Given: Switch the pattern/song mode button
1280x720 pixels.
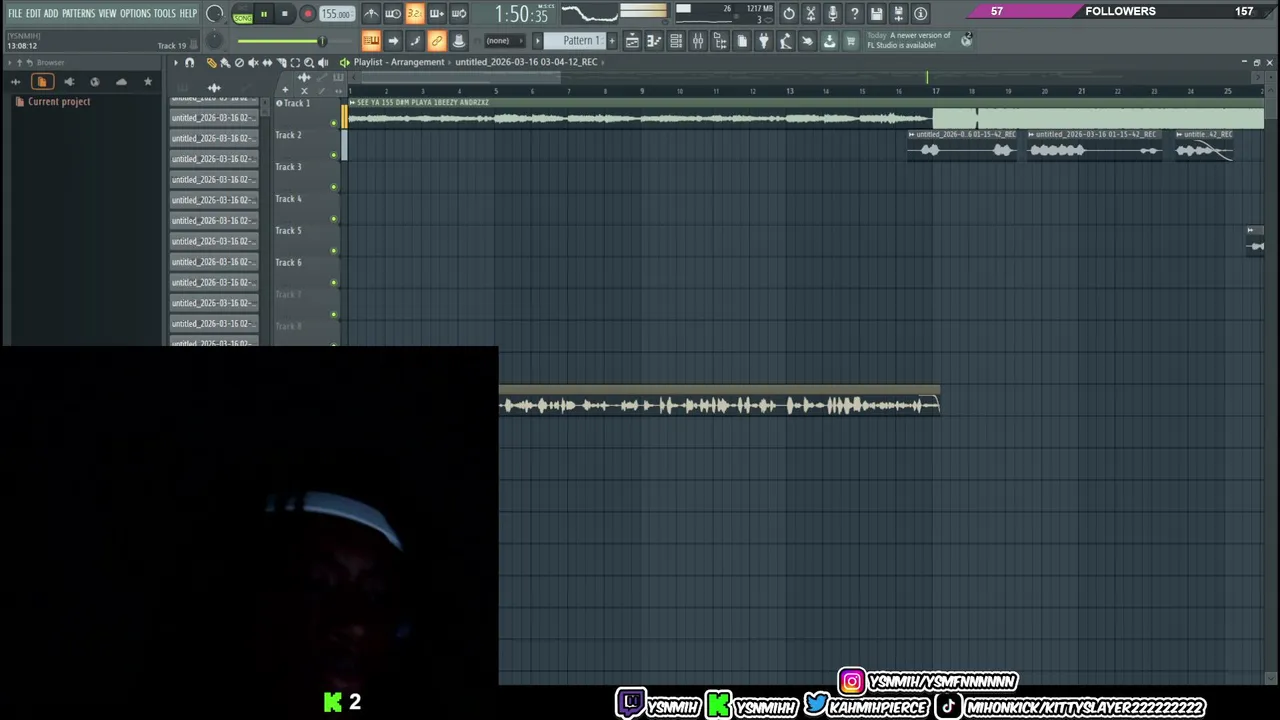Looking at the screenshot, I should click(x=242, y=14).
